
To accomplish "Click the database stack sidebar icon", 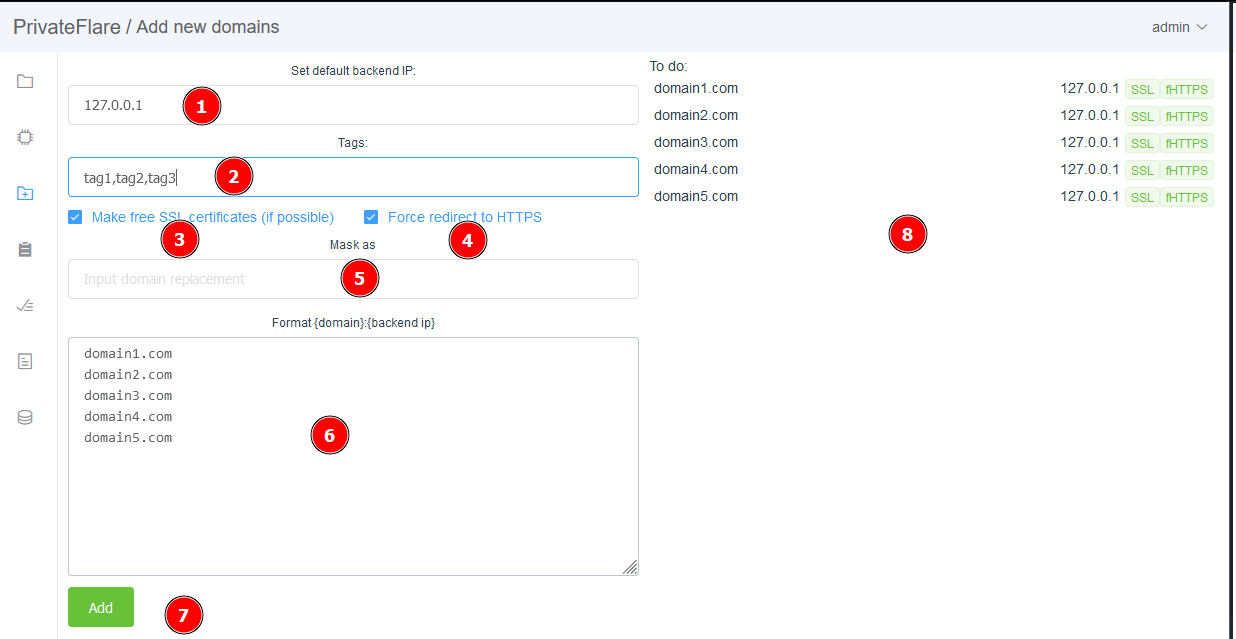I will [x=25, y=417].
